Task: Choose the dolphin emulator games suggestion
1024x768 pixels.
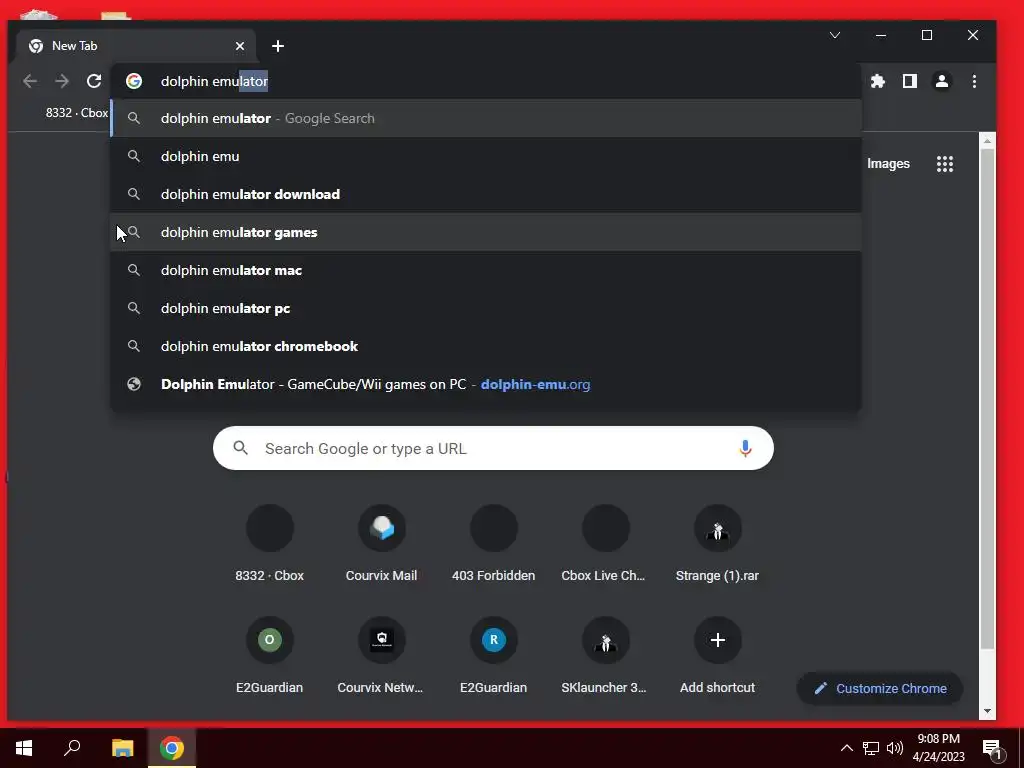Action: pos(487,232)
